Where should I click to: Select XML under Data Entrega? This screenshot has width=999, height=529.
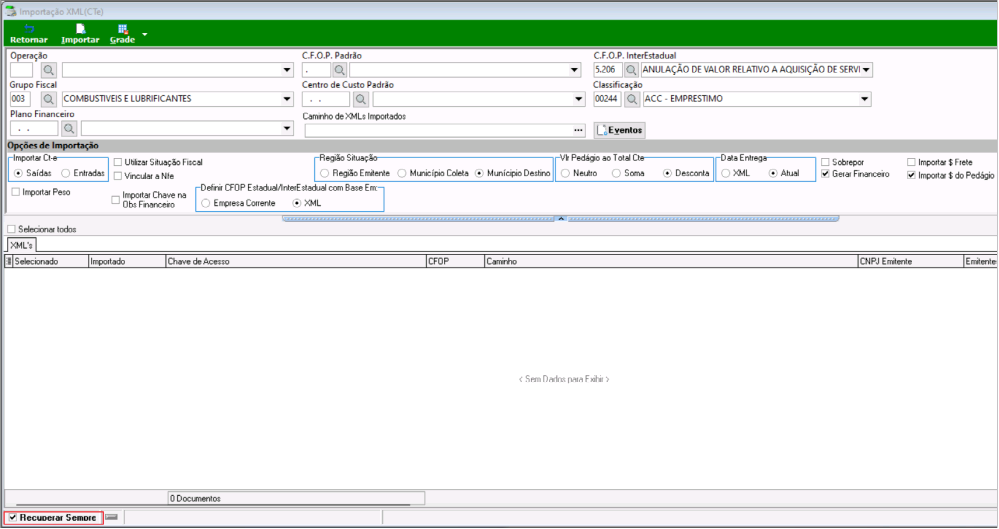726,173
